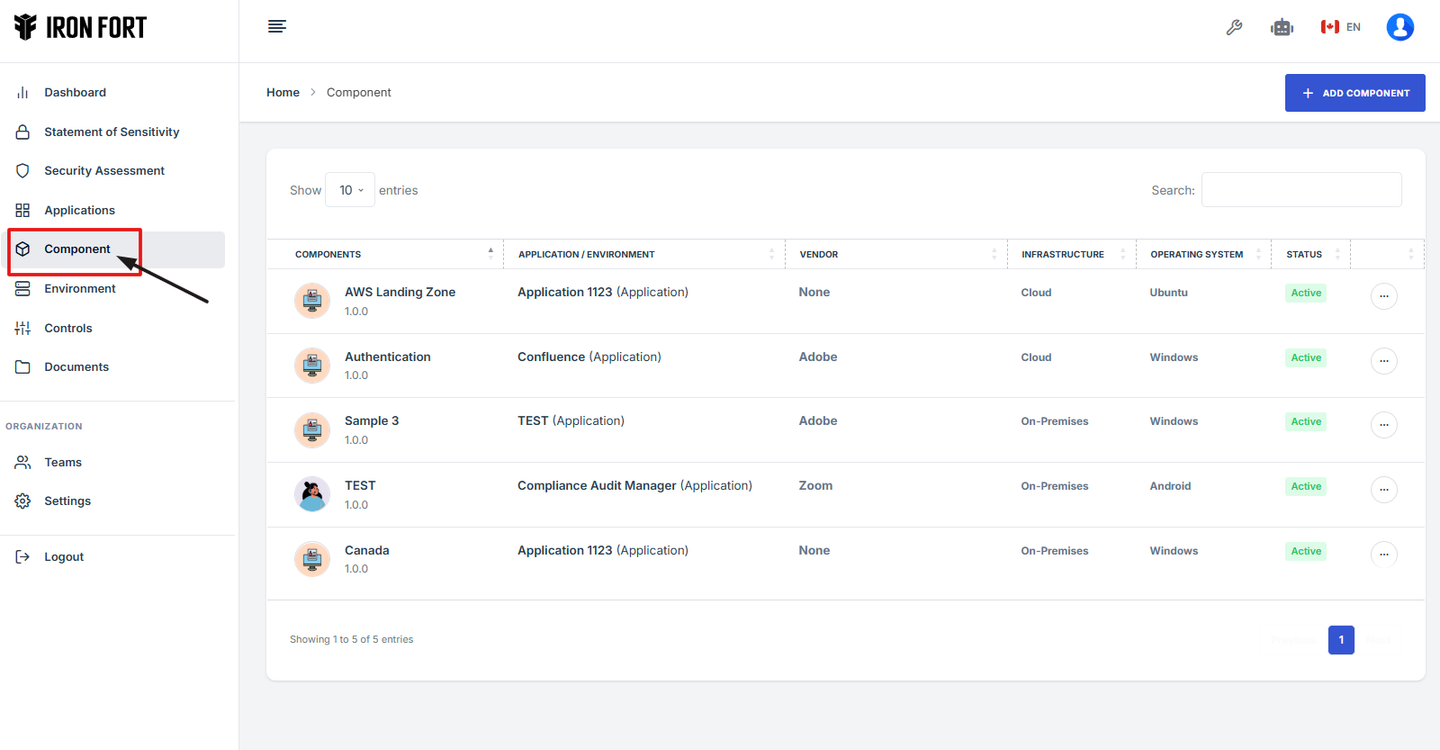Expand the Show entries count dropdown
This screenshot has width=1440, height=750.
(x=349, y=190)
